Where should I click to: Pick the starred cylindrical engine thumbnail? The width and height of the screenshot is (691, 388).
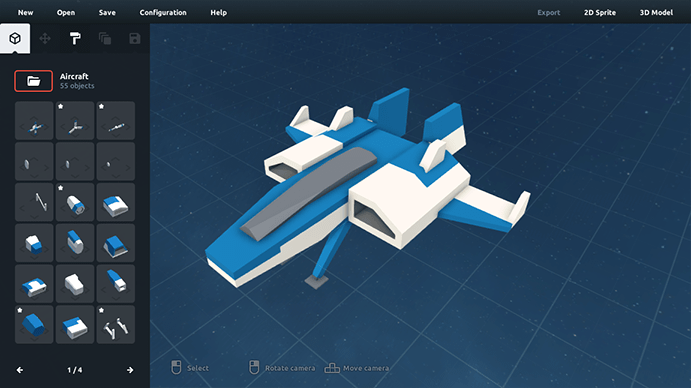tap(75, 202)
